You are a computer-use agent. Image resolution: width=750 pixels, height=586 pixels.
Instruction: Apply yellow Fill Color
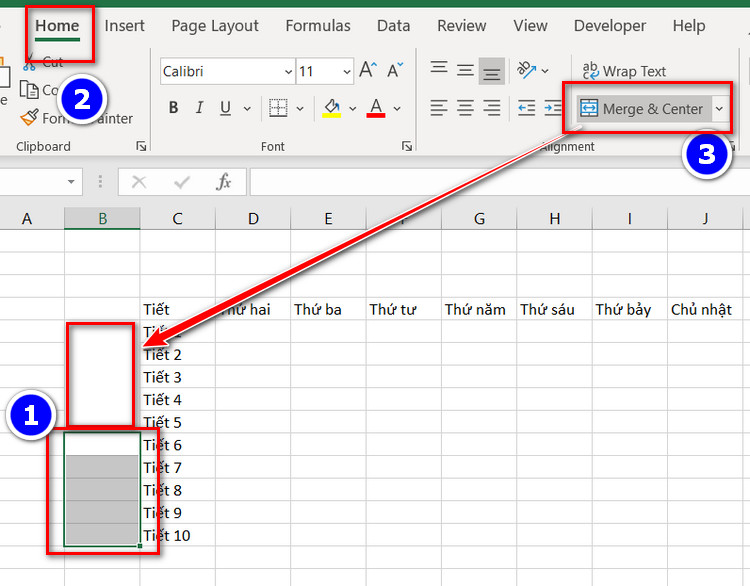pyautogui.click(x=331, y=108)
